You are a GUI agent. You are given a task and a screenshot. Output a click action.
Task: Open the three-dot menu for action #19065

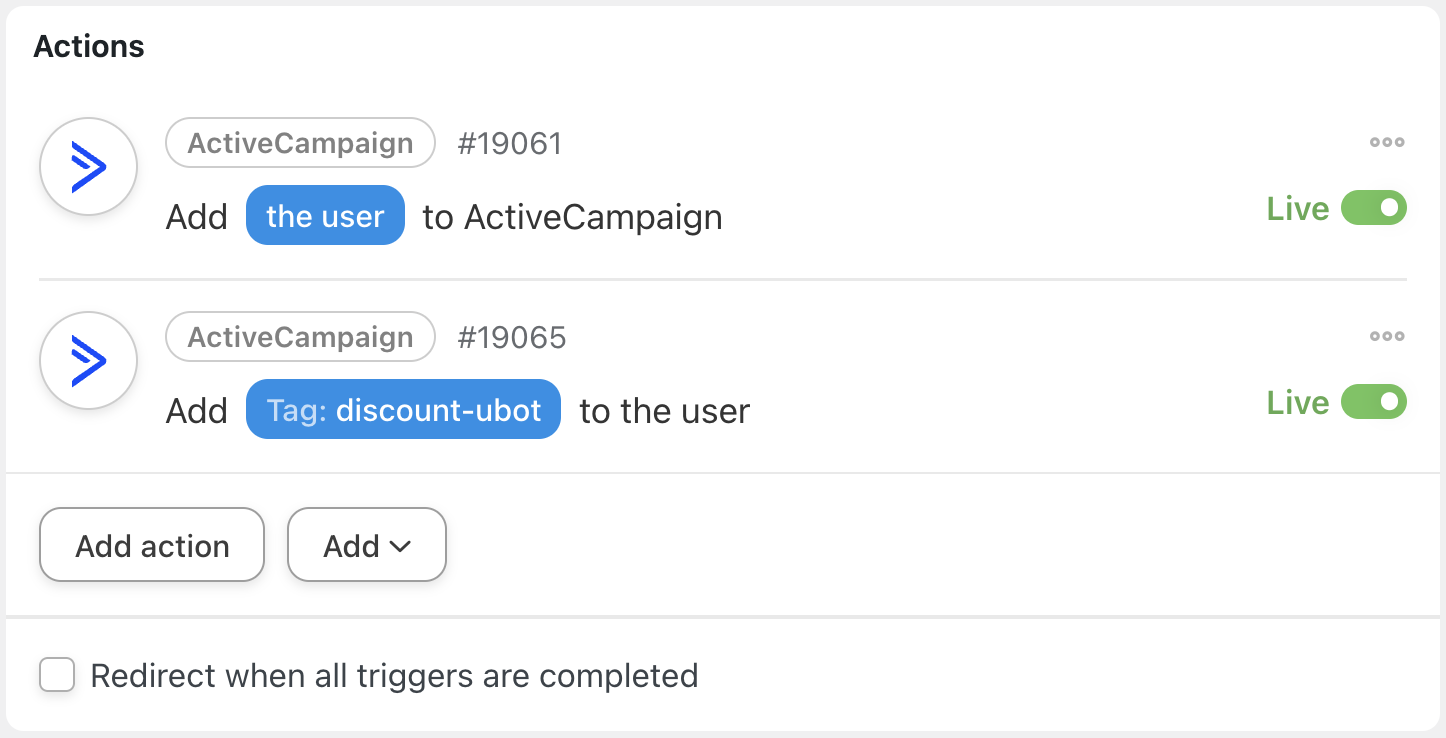pyautogui.click(x=1387, y=336)
